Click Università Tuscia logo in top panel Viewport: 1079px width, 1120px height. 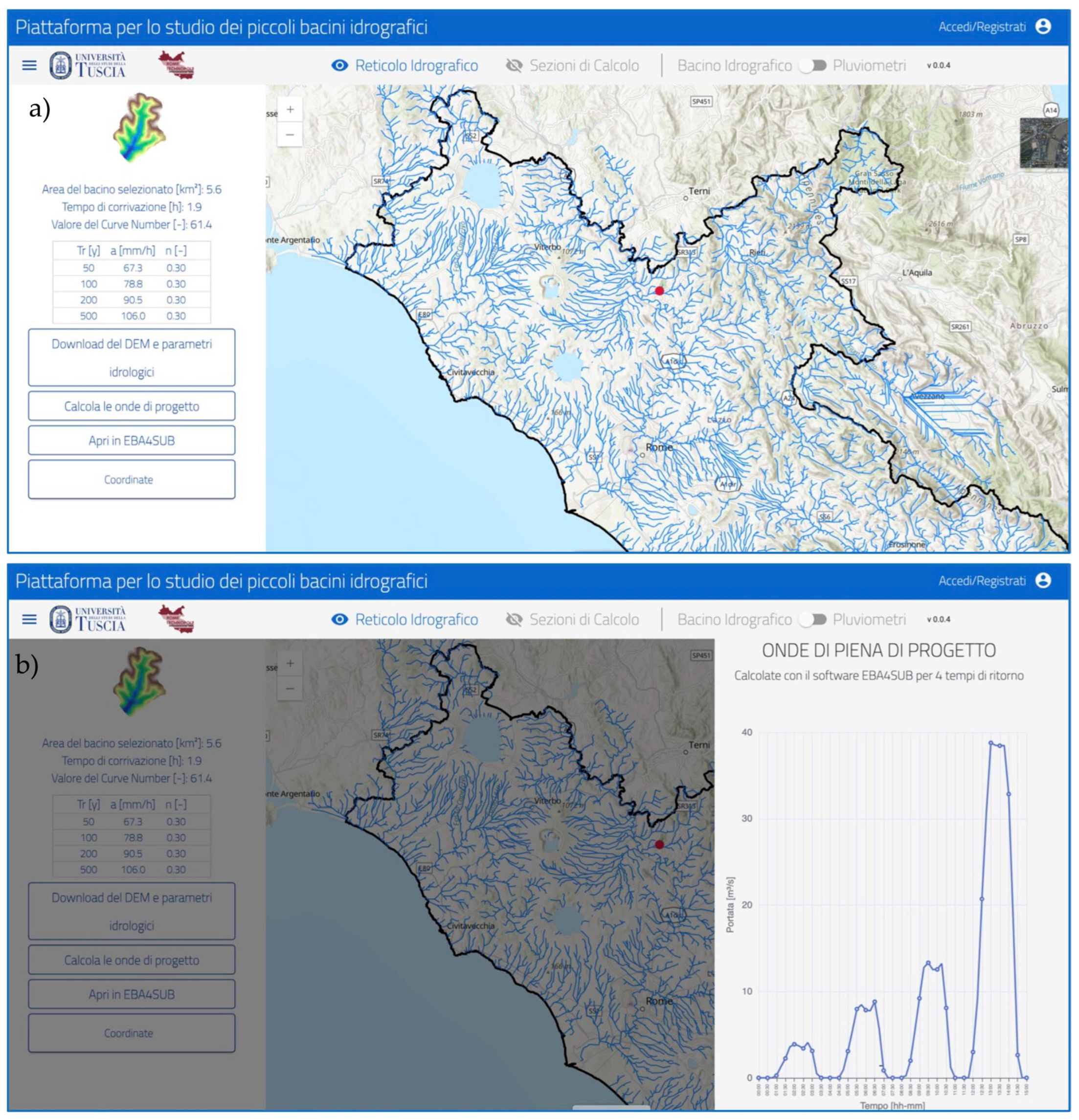pos(88,65)
